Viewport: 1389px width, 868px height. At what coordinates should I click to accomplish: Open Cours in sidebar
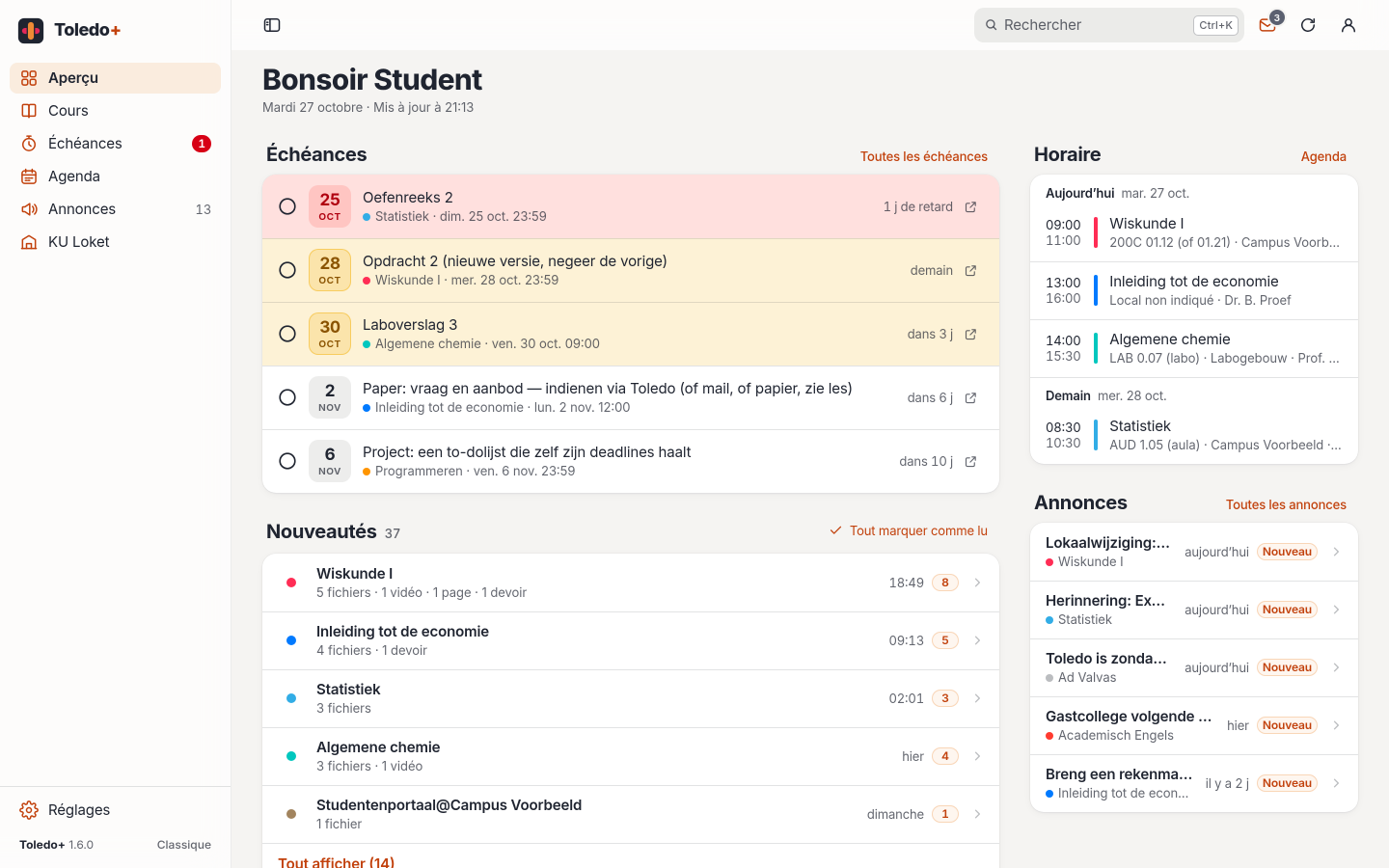(x=115, y=111)
